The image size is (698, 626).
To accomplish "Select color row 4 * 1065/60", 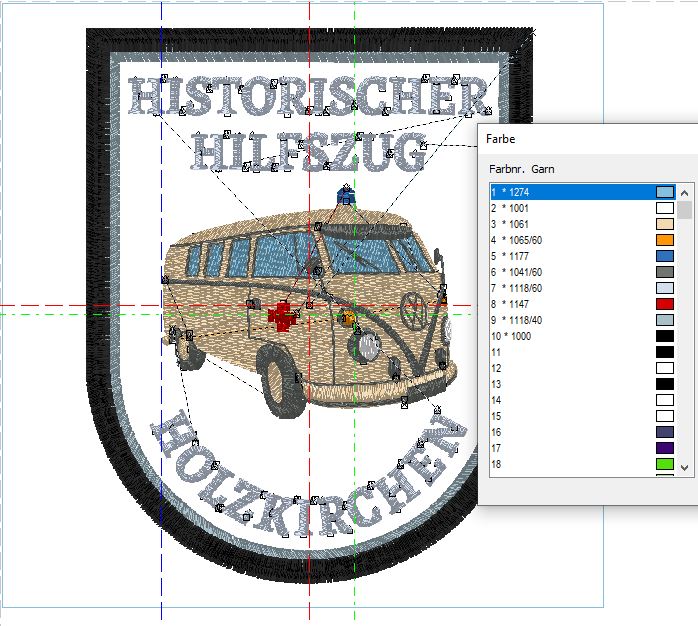I will (x=583, y=240).
